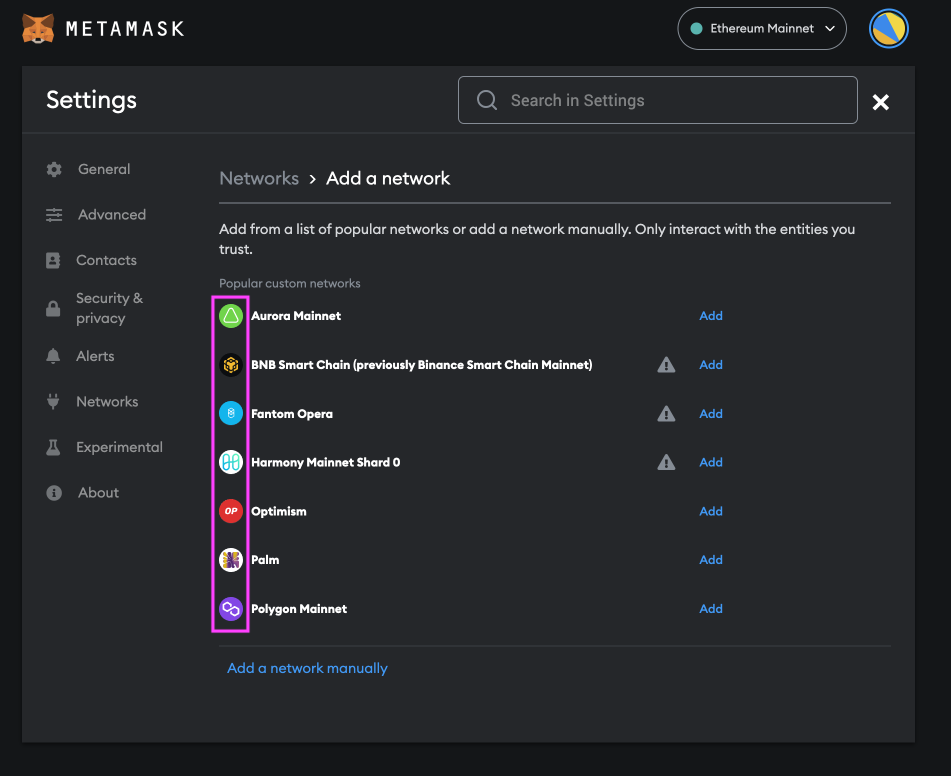Click the Aurora Mainnet network icon
Image resolution: width=951 pixels, height=776 pixels.
(x=230, y=315)
